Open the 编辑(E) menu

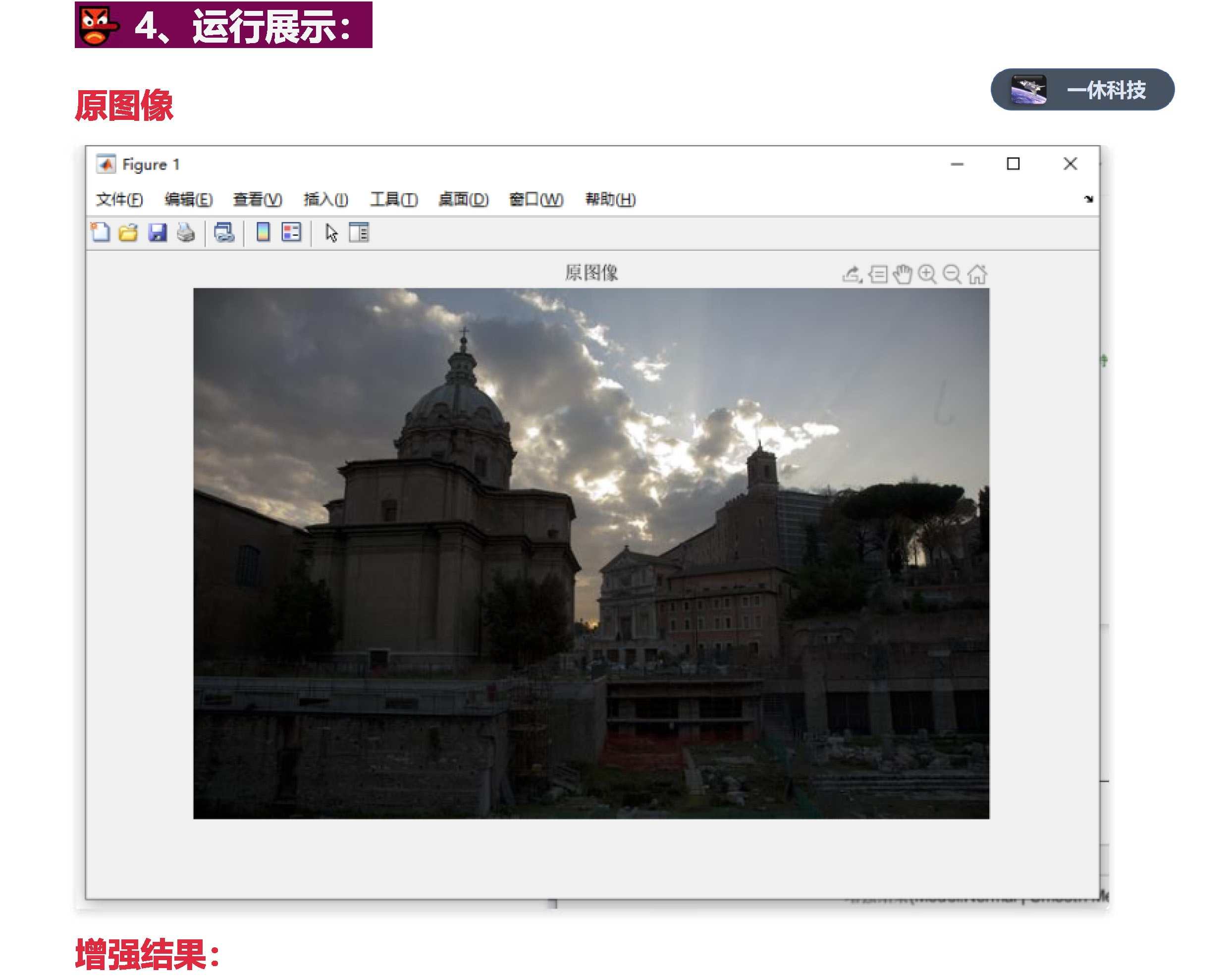(188, 200)
